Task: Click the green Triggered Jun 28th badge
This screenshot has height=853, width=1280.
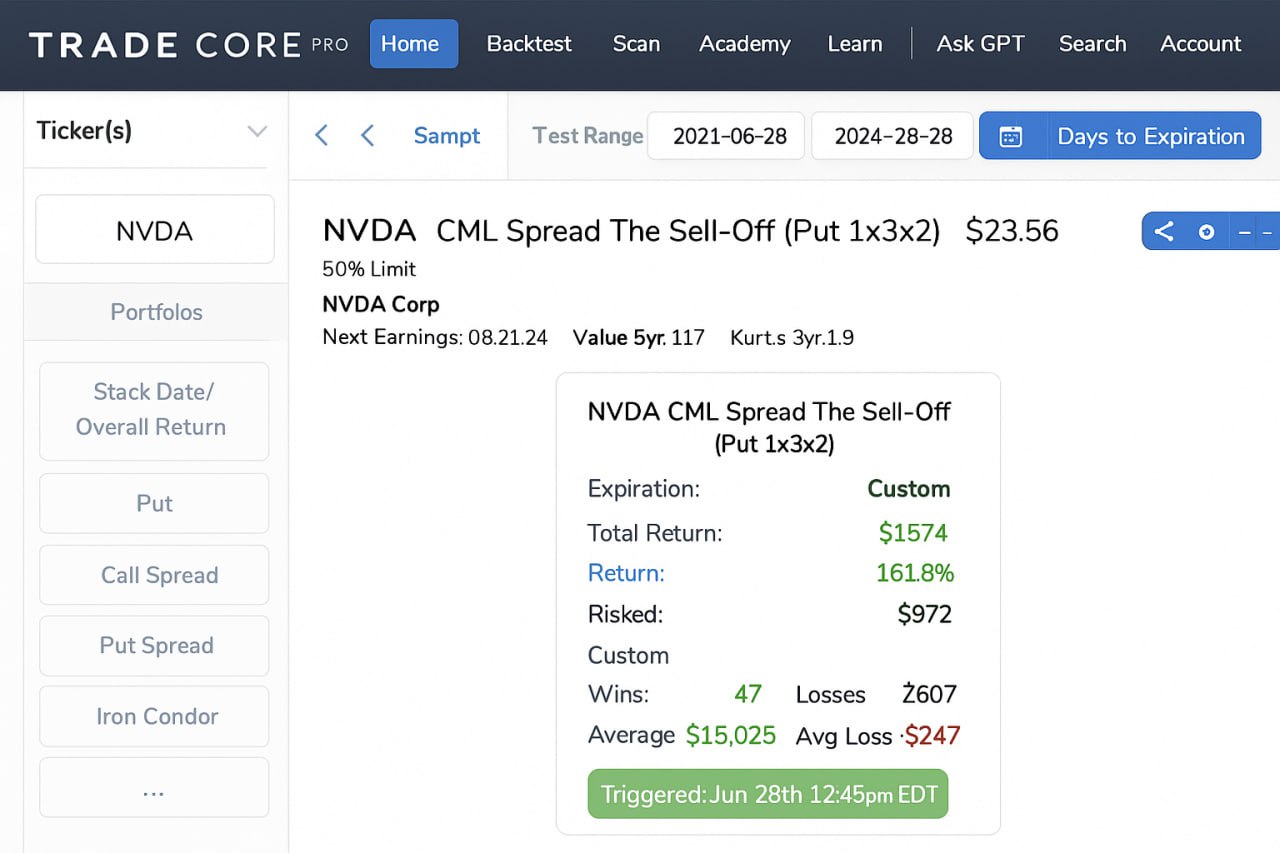Action: (767, 794)
